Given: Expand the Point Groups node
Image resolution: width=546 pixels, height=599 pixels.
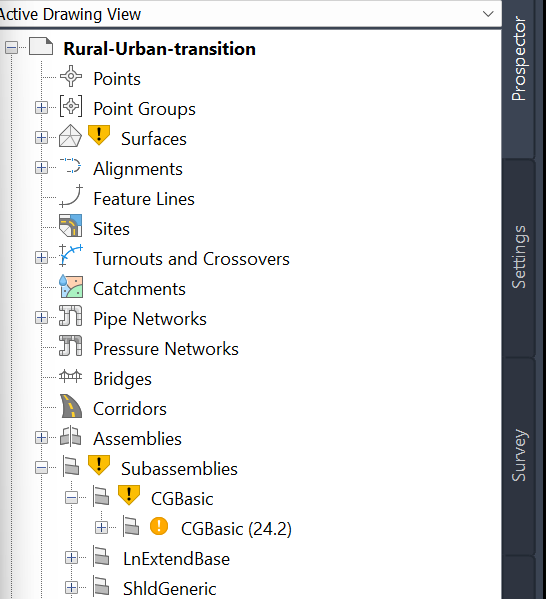Looking at the screenshot, I should point(41,108).
